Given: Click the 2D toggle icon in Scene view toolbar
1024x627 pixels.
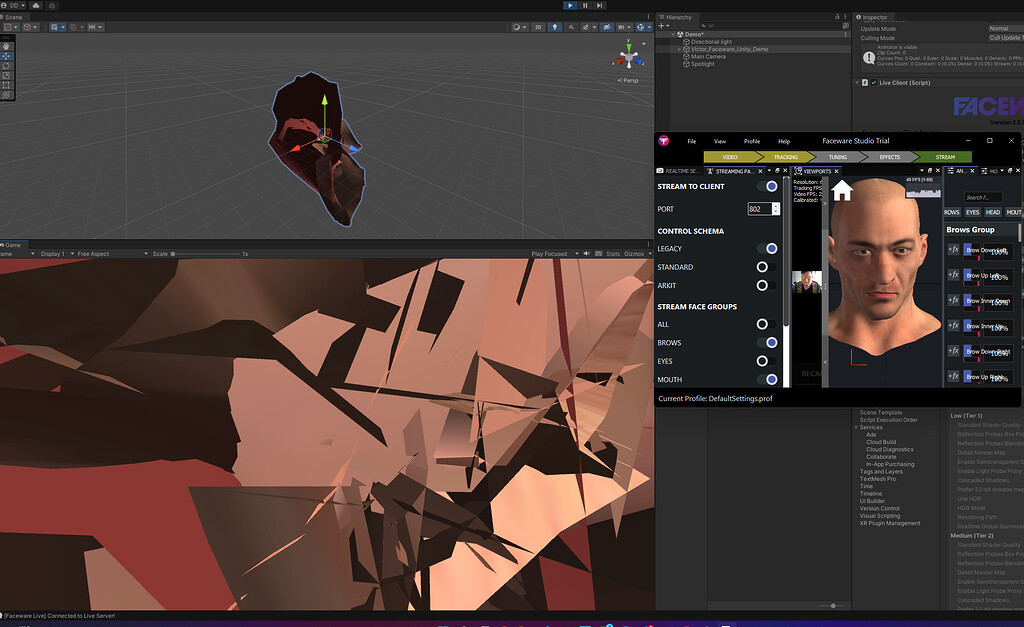Looking at the screenshot, I should pos(538,27).
